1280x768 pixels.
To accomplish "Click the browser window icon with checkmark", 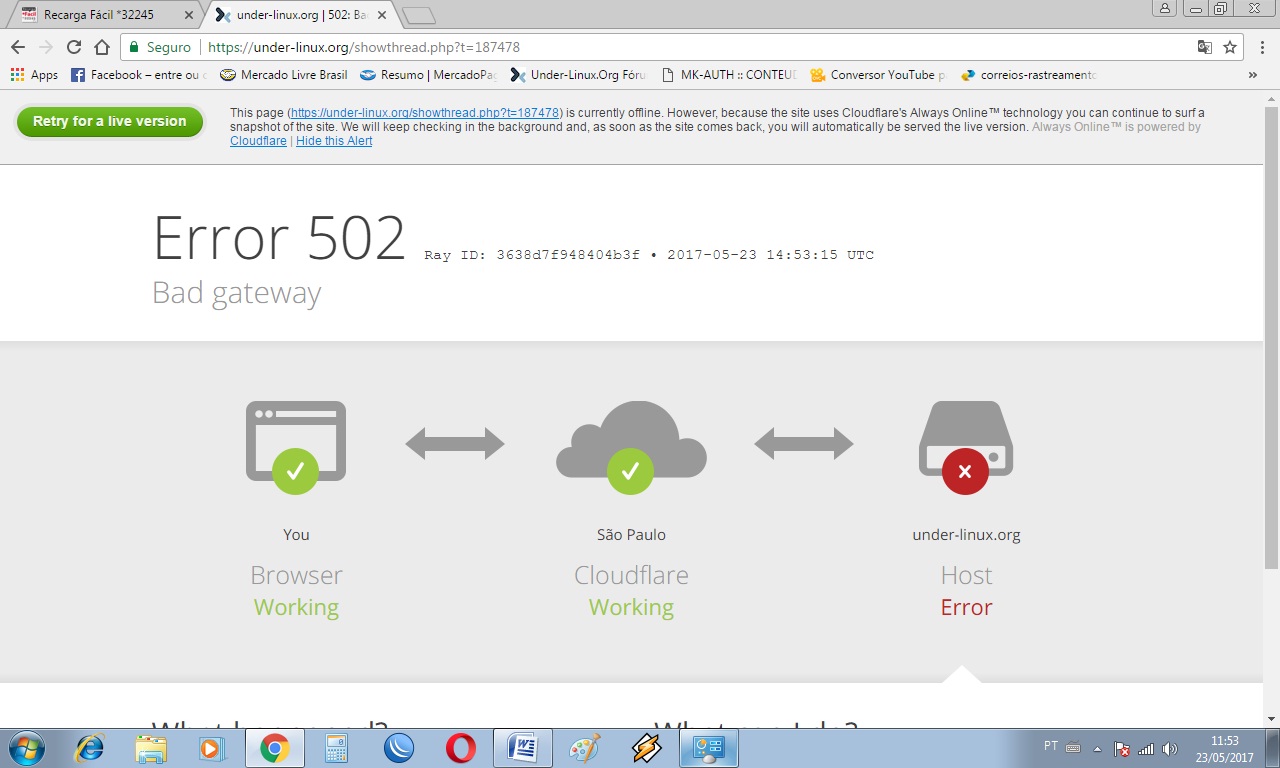I will (x=296, y=446).
